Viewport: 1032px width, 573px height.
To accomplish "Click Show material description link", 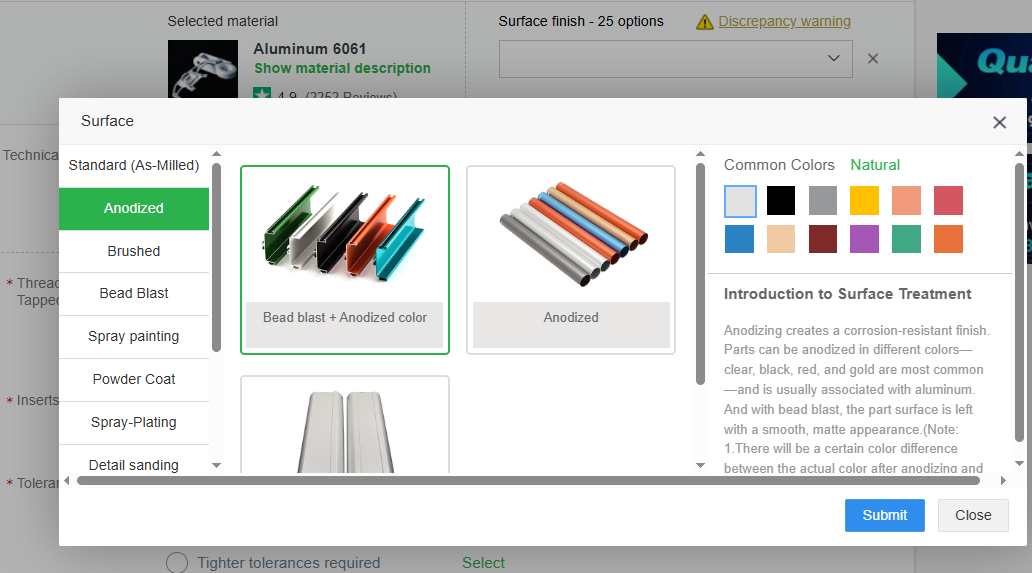I will [342, 68].
